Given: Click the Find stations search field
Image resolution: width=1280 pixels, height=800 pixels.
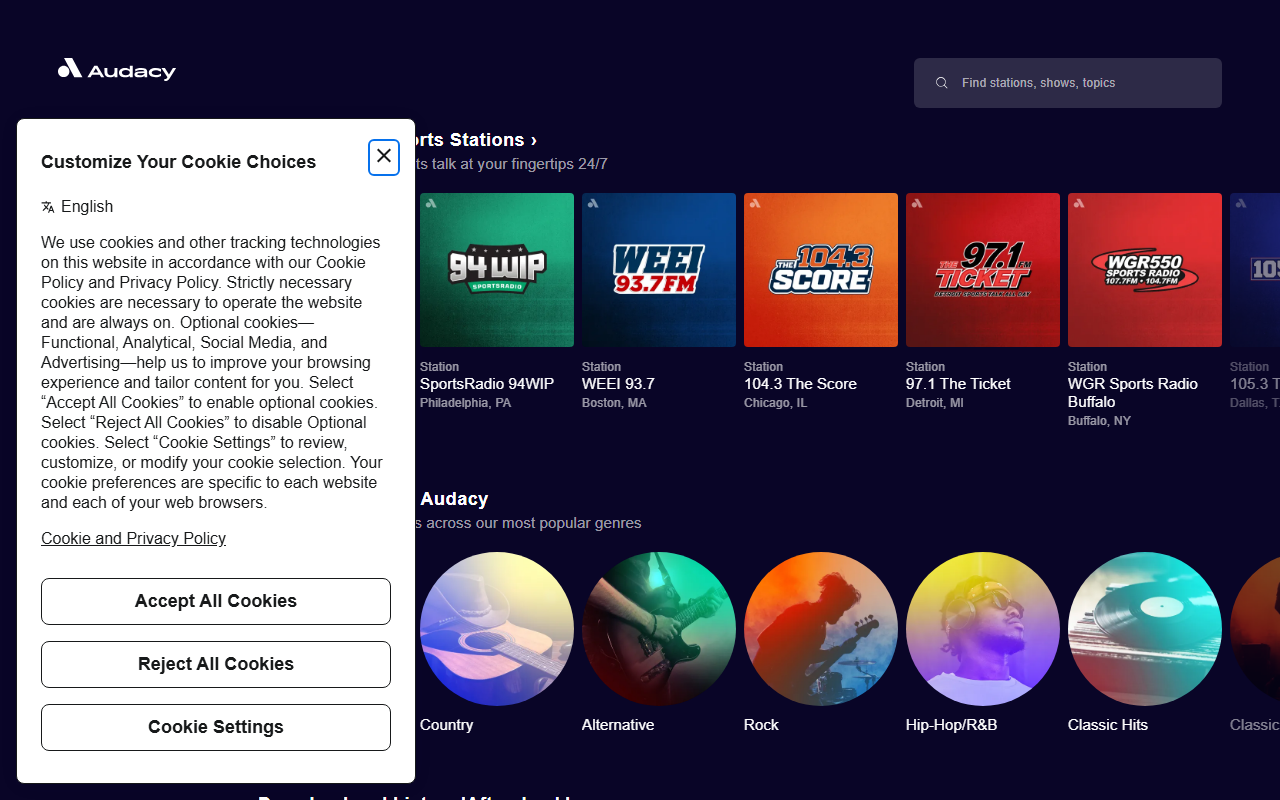Looking at the screenshot, I should click(1068, 83).
